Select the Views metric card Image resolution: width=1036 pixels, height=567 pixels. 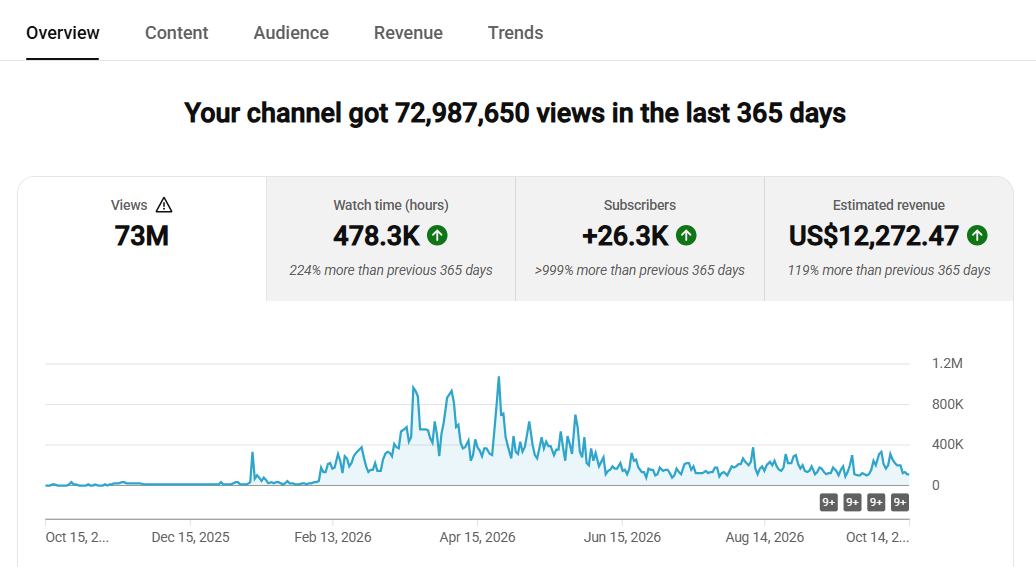coord(142,239)
